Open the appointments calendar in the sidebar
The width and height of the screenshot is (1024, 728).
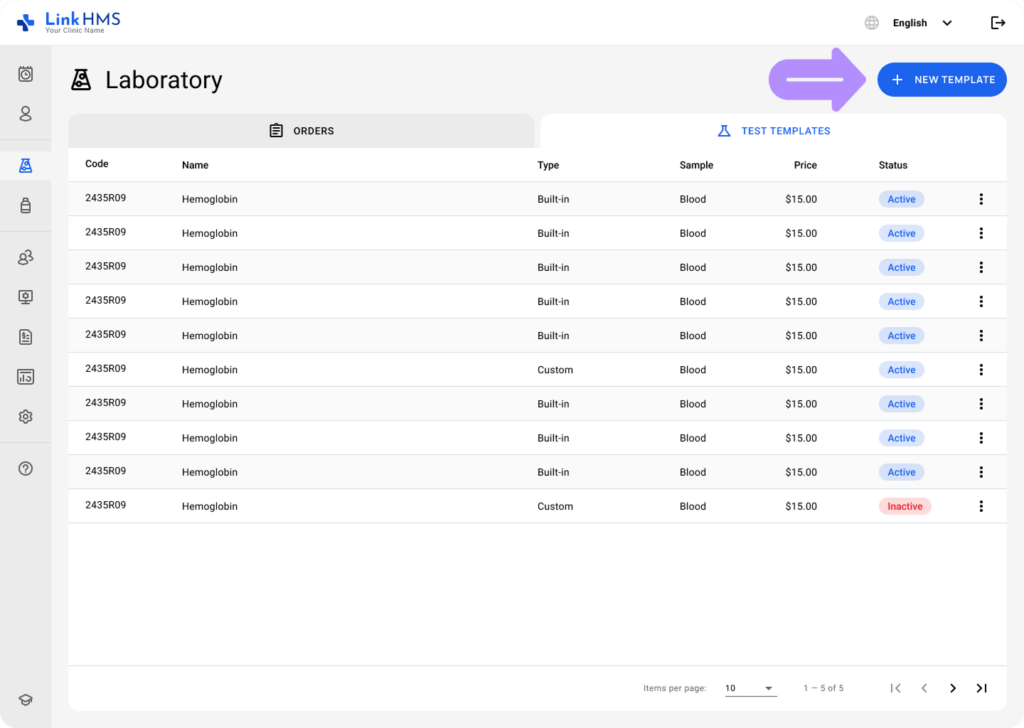25,74
